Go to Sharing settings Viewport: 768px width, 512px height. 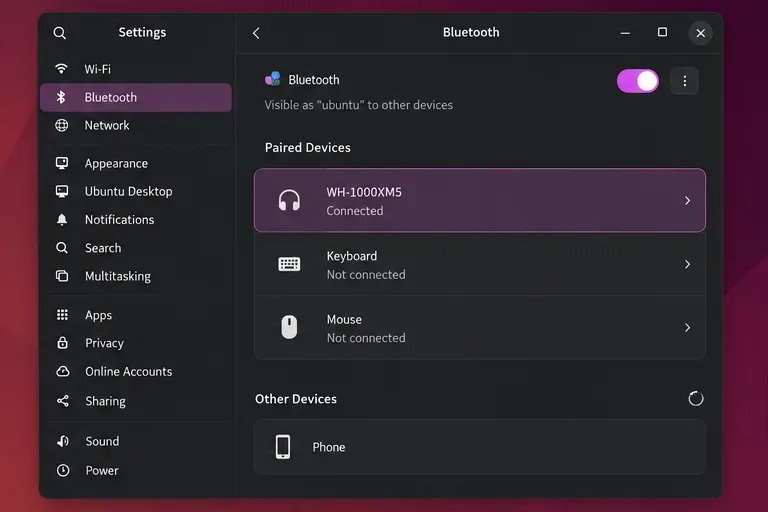pos(136,401)
